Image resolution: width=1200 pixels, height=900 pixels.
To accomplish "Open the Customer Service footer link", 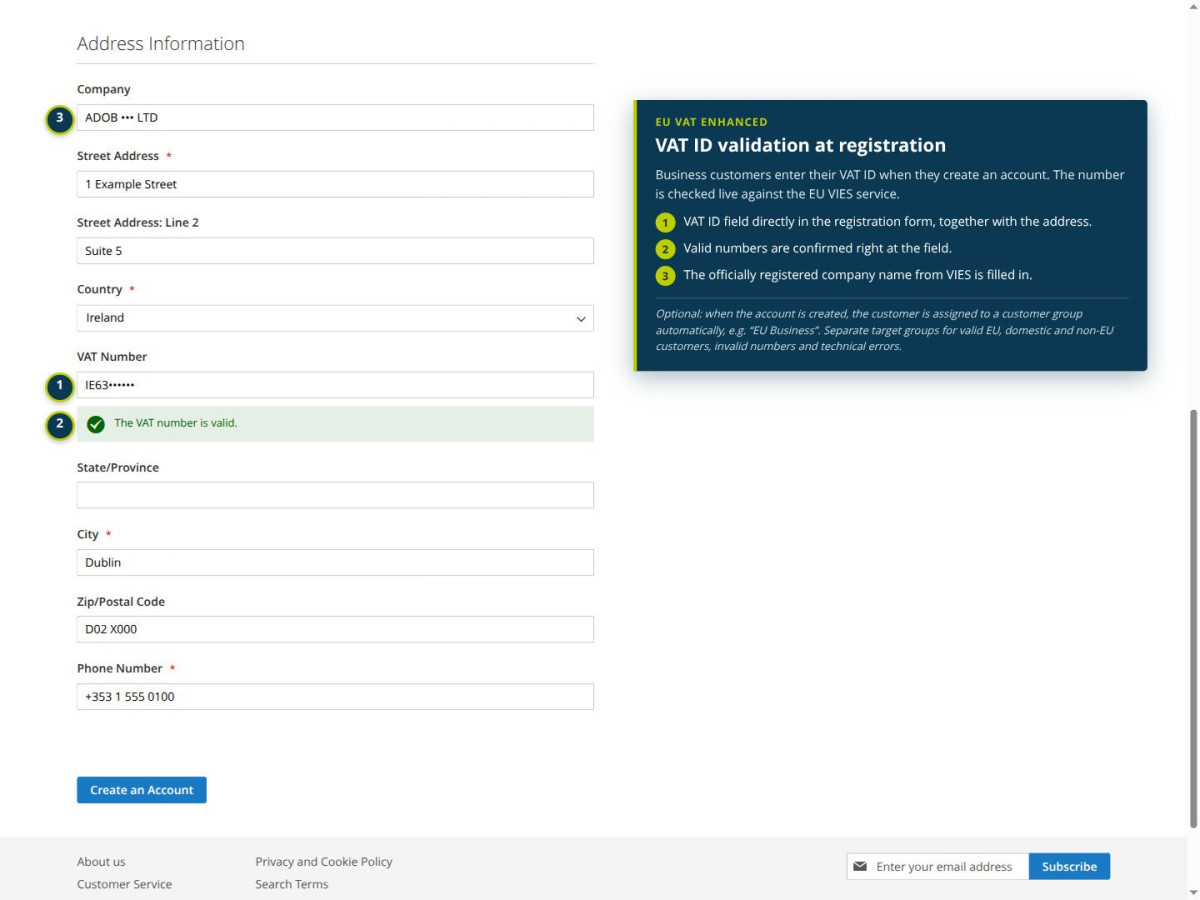I will coord(124,884).
